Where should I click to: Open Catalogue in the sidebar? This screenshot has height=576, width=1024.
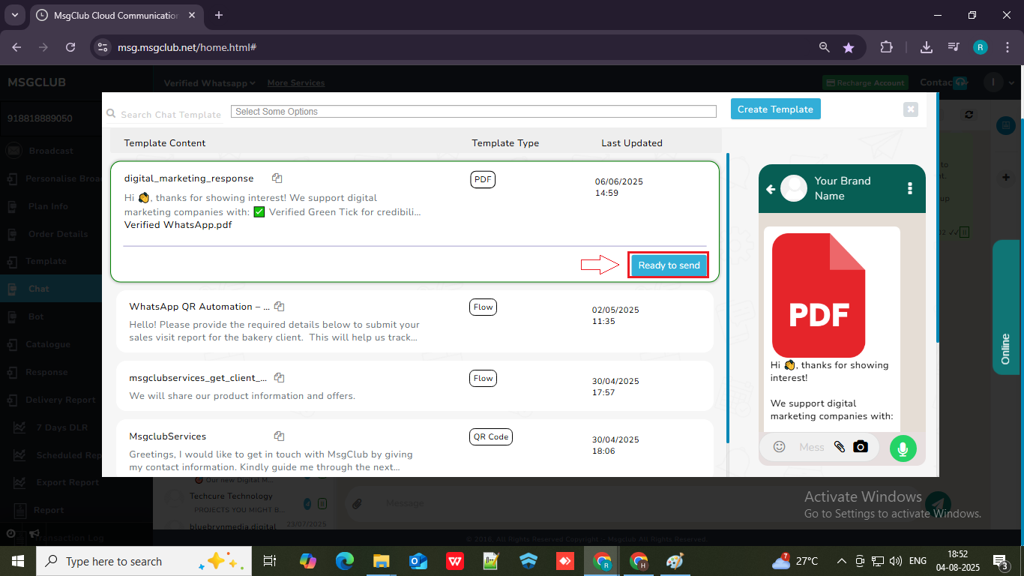pos(50,344)
